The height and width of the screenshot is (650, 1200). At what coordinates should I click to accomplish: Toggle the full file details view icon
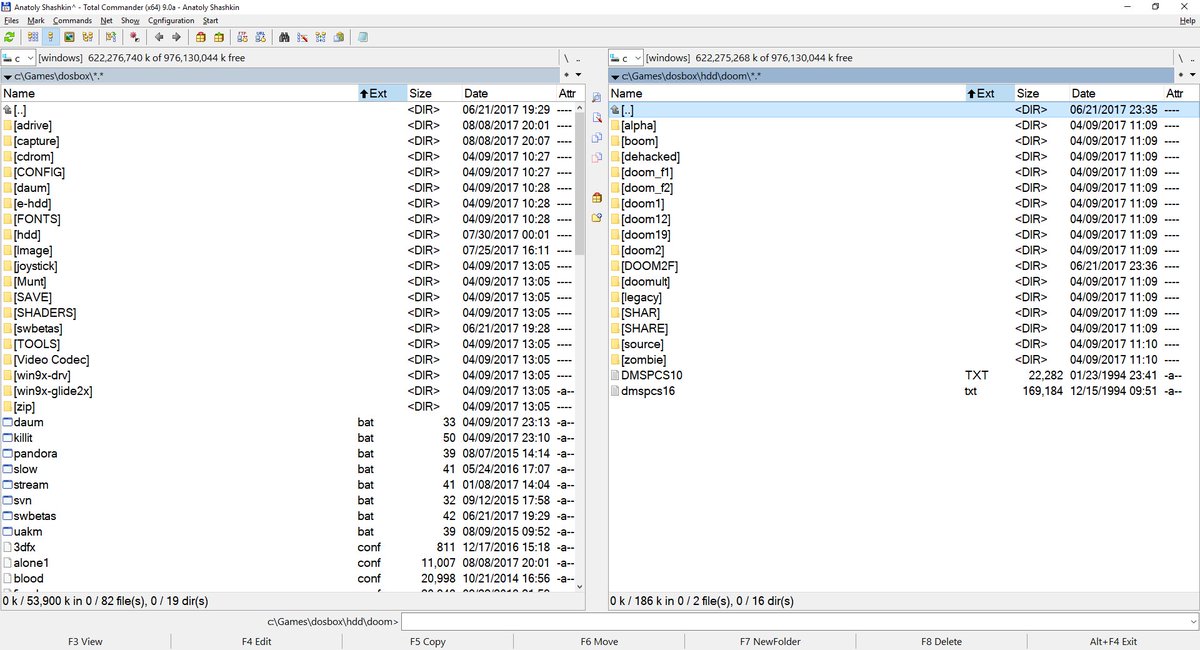pyautogui.click(x=51, y=37)
